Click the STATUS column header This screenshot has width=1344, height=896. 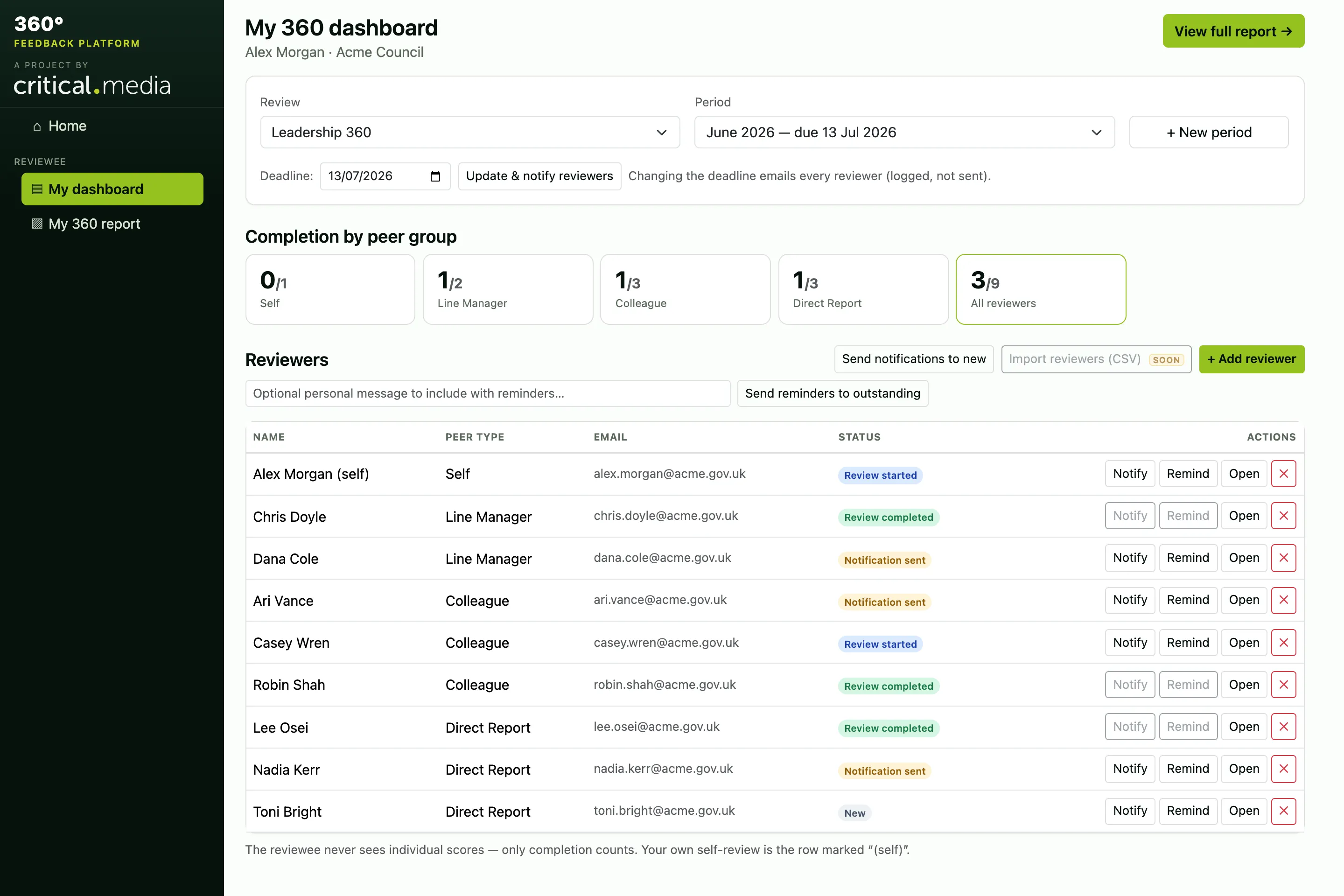[x=860, y=437]
